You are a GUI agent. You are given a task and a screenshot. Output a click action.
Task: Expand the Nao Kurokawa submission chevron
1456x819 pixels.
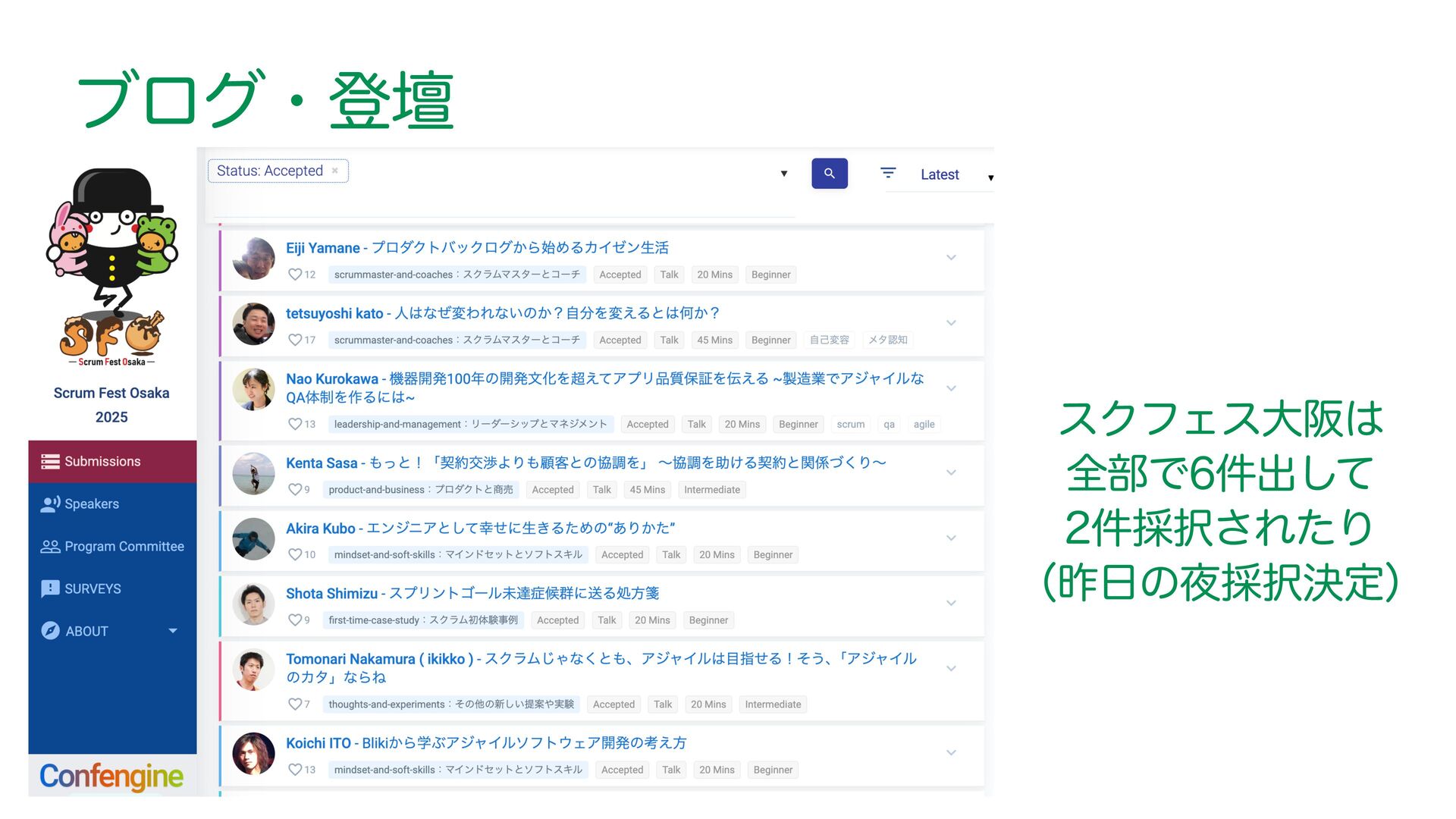[x=951, y=388]
